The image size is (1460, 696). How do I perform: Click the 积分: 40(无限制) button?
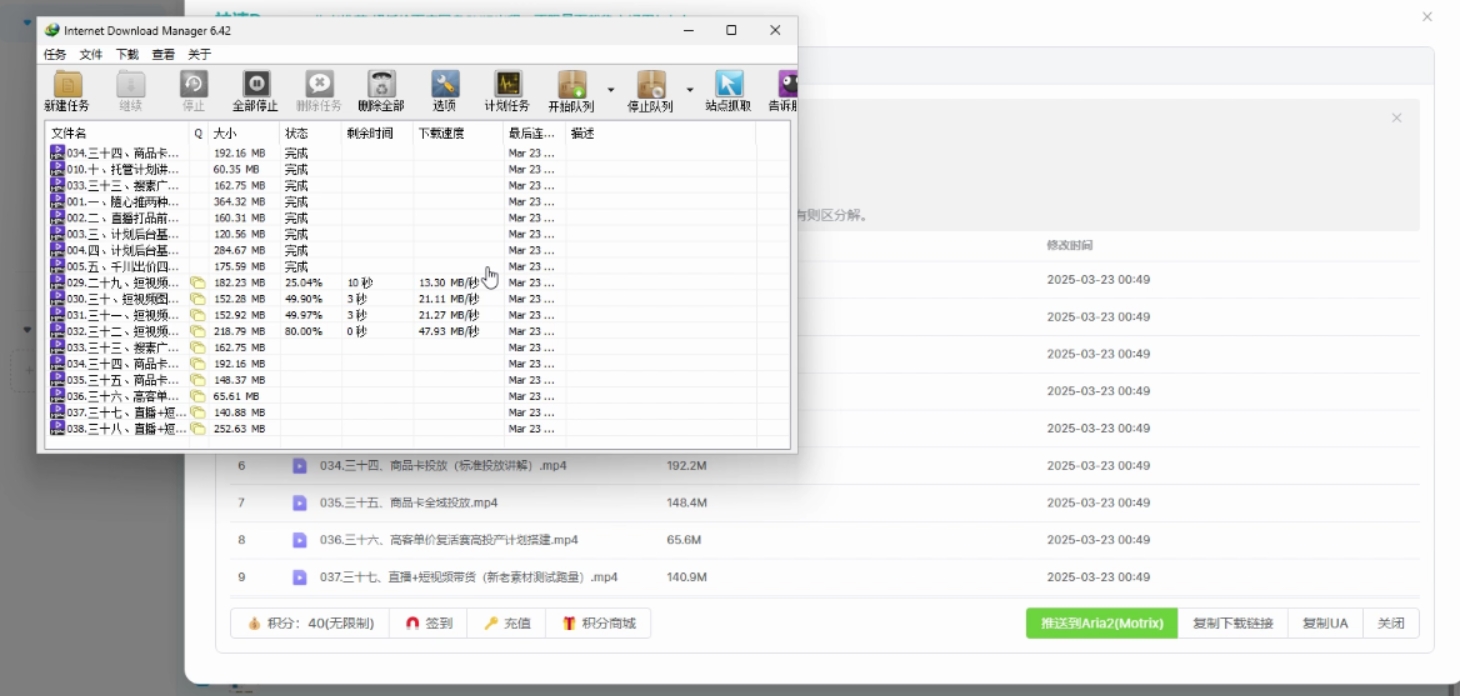pyautogui.click(x=310, y=623)
